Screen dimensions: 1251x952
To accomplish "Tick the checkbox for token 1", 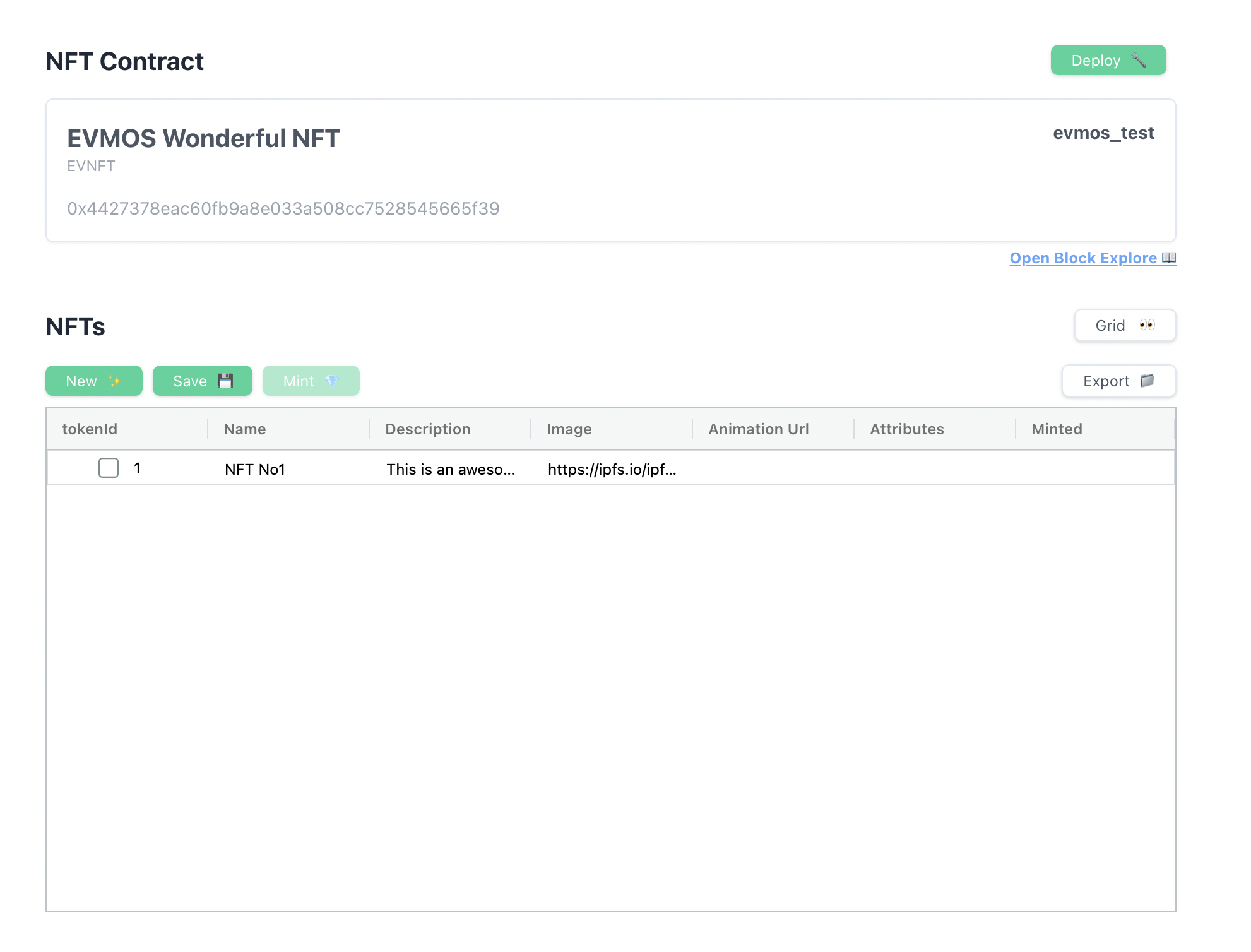I will 109,468.
